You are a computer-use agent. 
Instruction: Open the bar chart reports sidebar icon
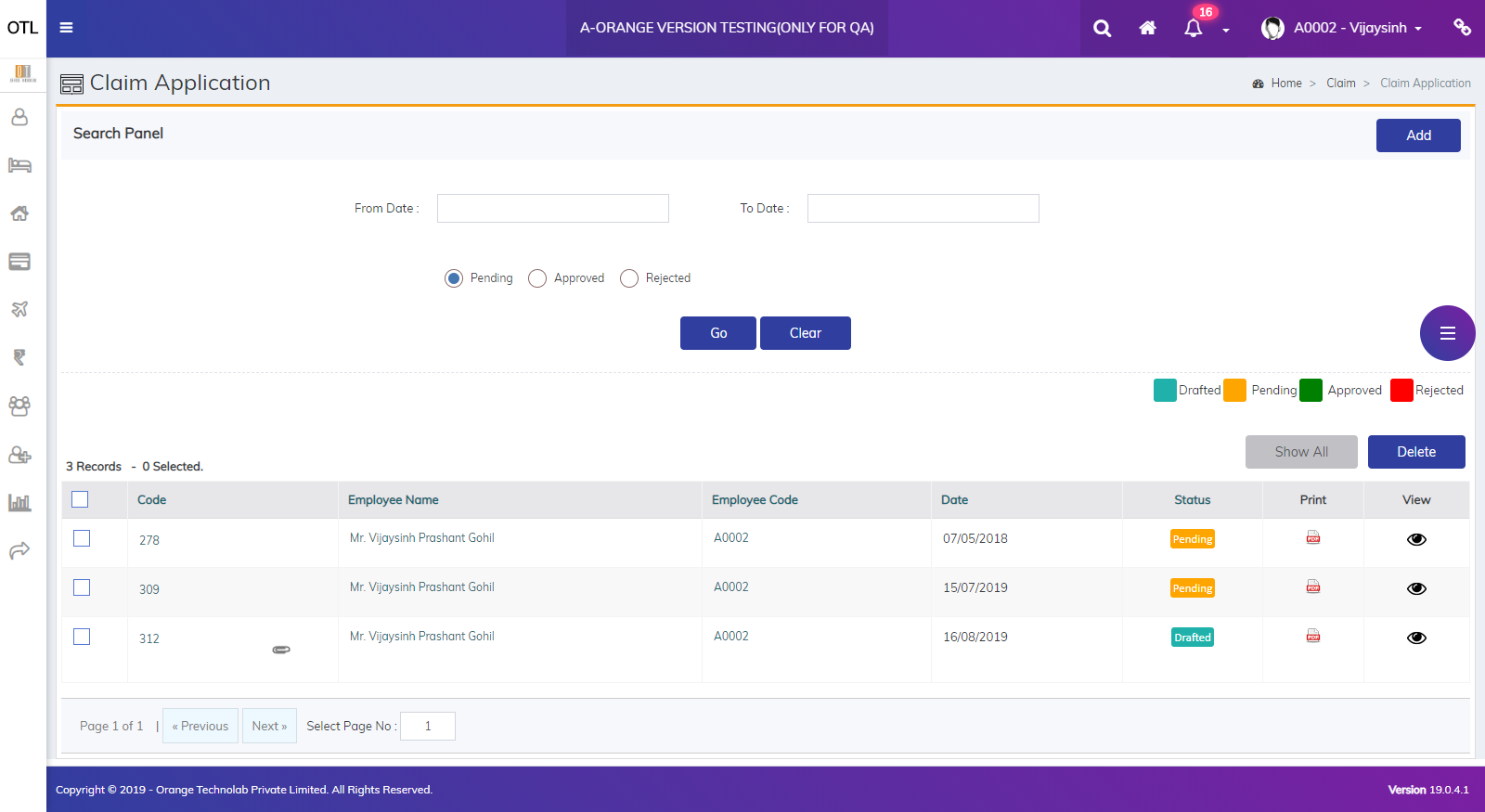point(19,503)
